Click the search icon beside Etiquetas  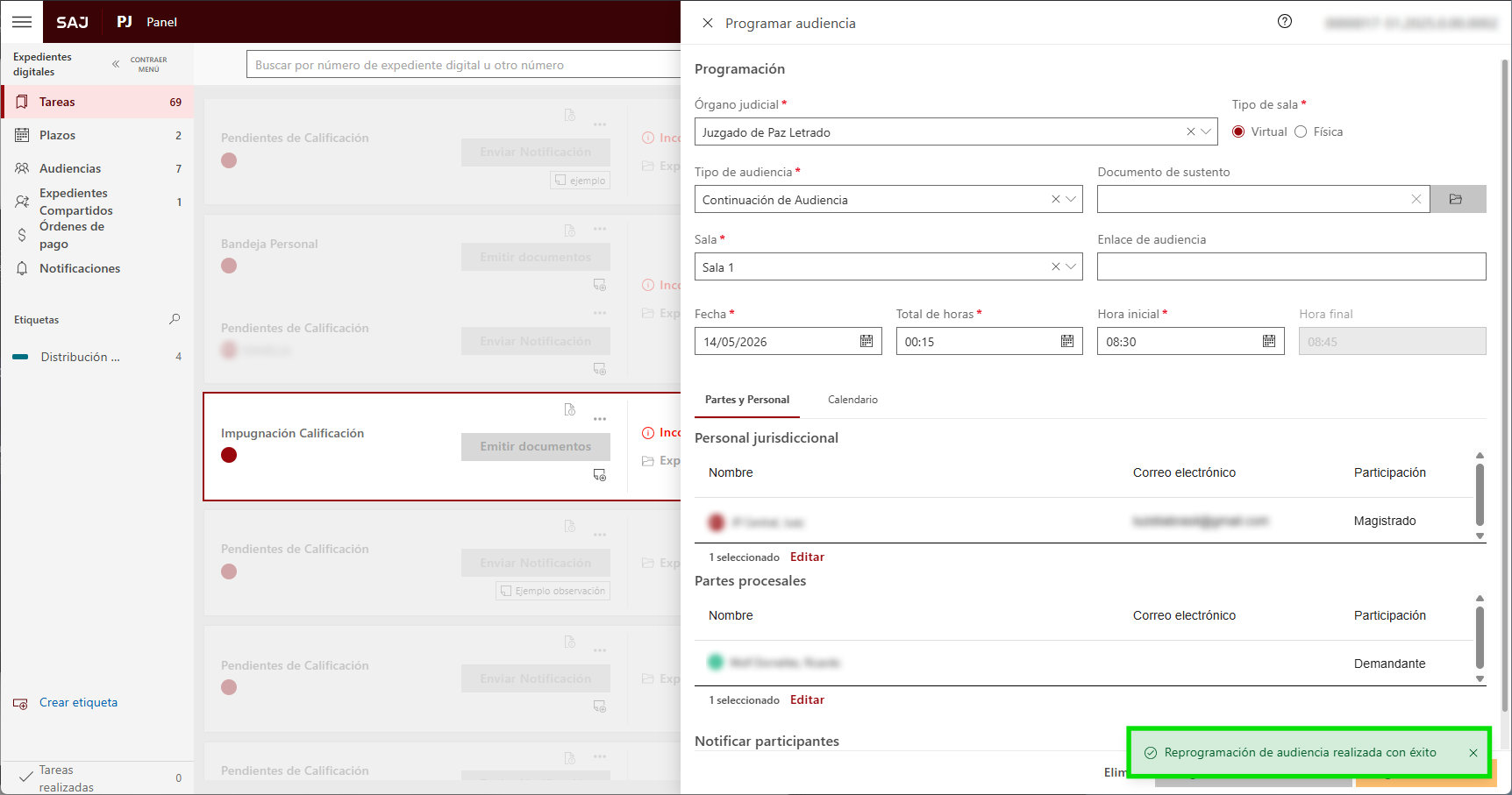(x=175, y=320)
